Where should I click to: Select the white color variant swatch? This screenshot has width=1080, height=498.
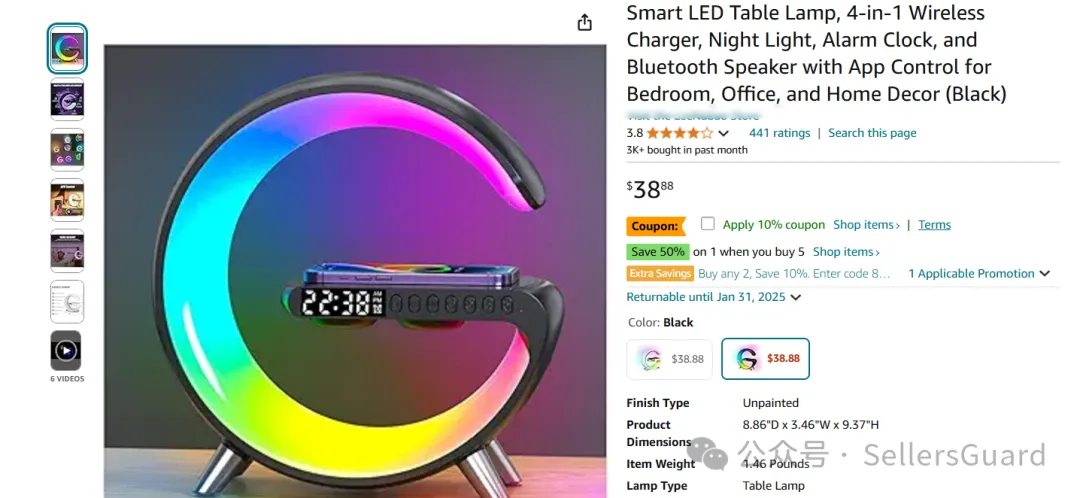click(669, 359)
